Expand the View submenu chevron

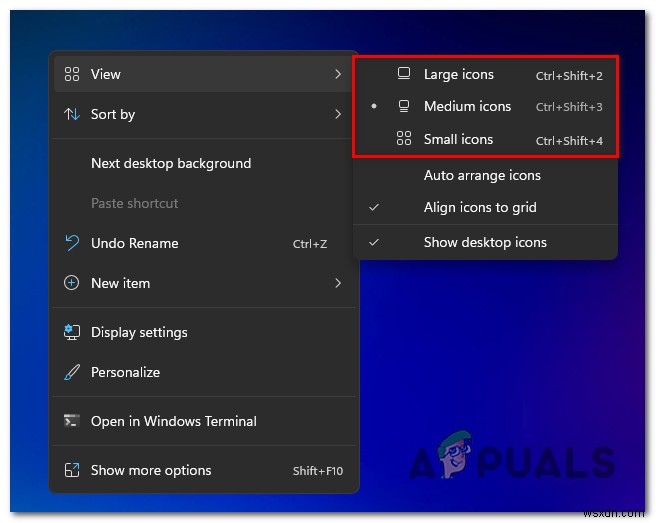[338, 74]
